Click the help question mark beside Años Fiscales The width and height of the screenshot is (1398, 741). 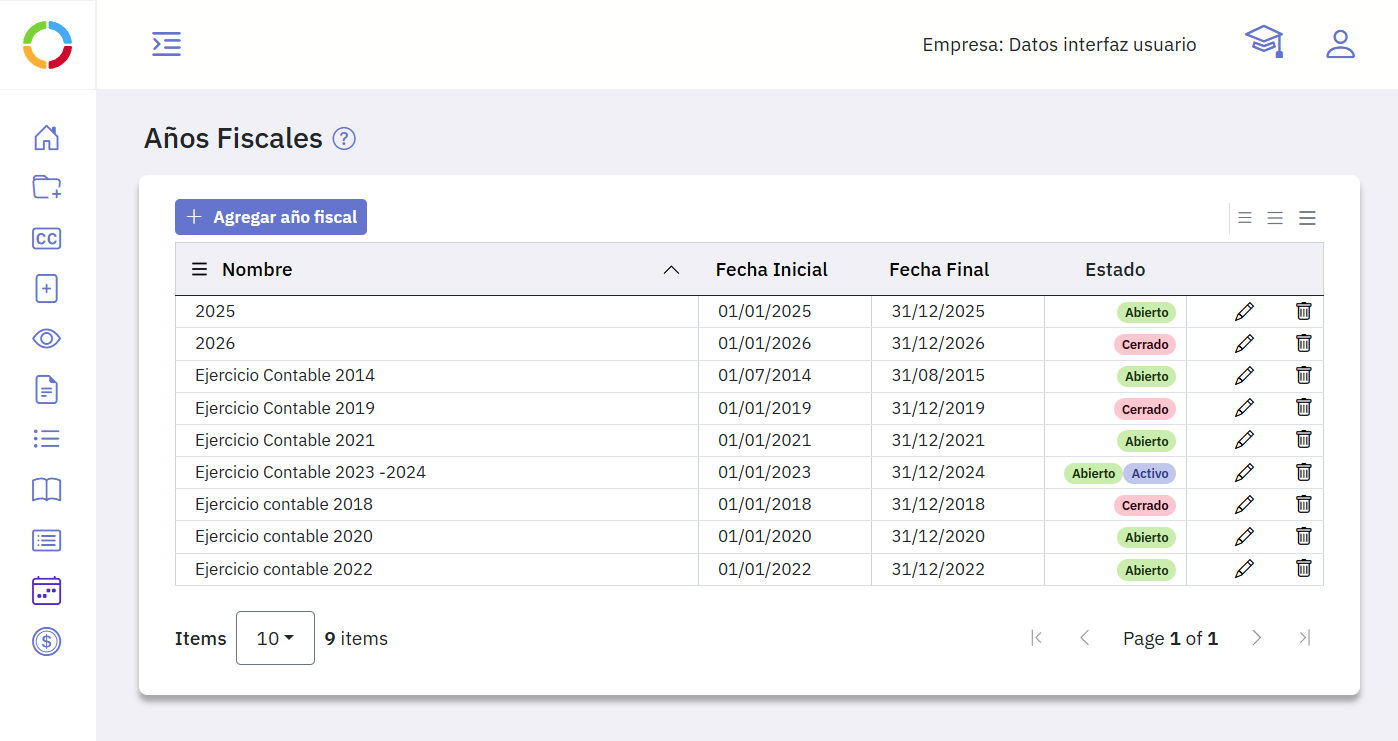coord(344,139)
